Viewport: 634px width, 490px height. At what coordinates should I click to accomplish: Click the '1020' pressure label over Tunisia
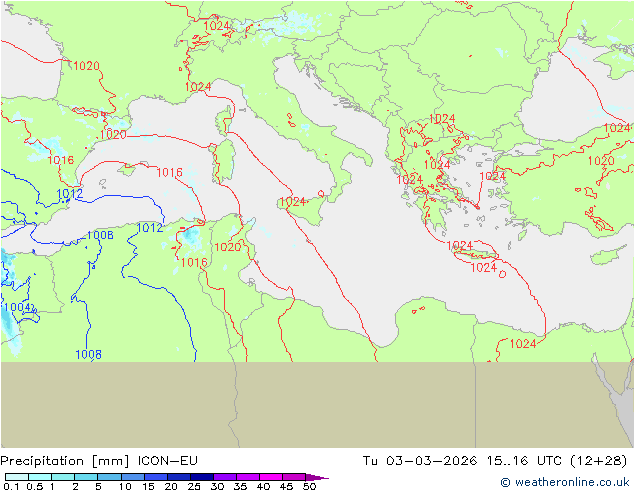(227, 247)
